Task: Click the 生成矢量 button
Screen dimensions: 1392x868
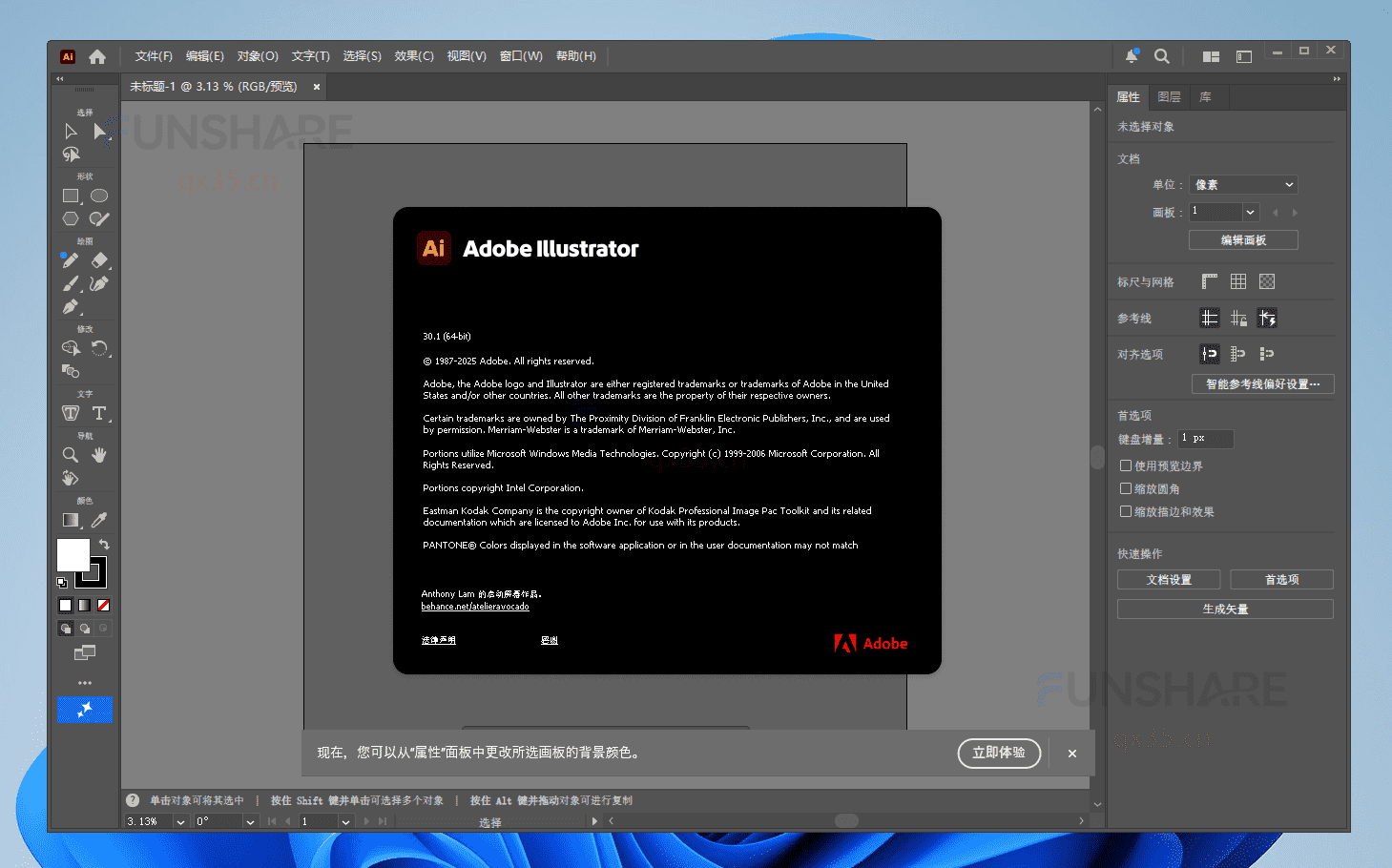Action: (1225, 610)
